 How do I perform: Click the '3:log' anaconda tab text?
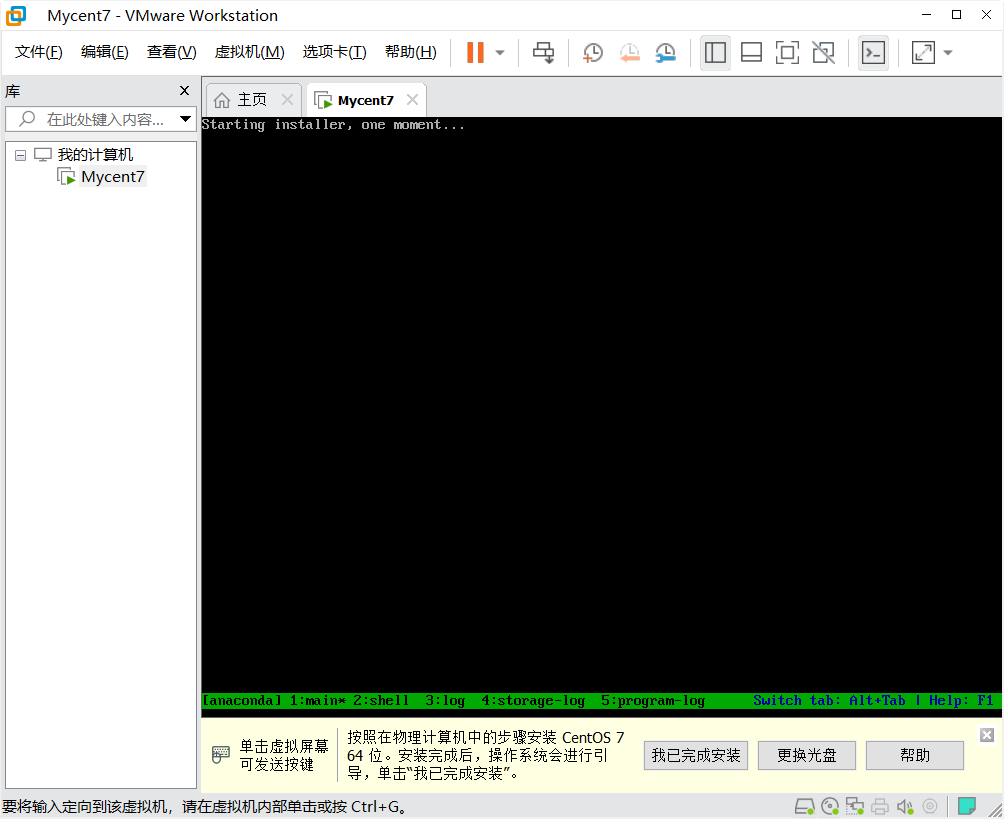pyautogui.click(x=445, y=701)
